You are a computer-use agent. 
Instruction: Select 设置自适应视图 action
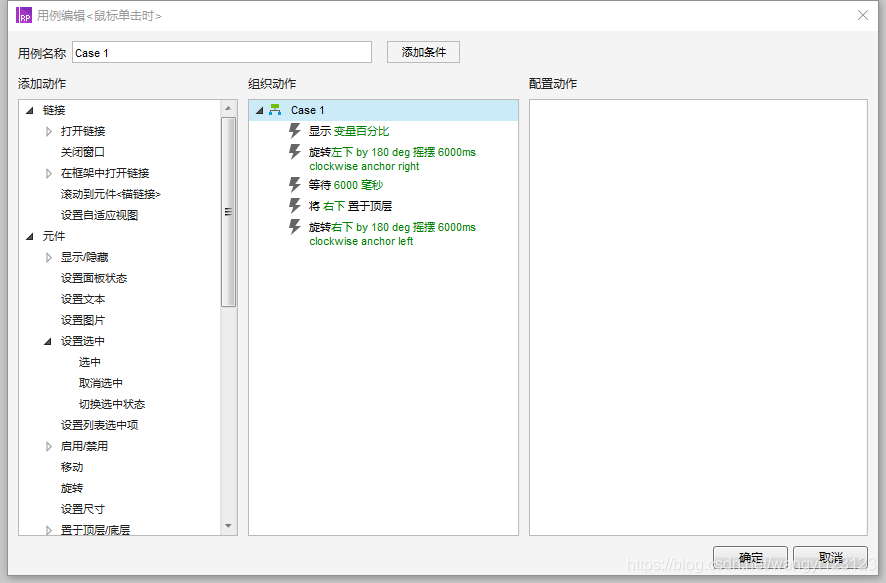pos(99,215)
